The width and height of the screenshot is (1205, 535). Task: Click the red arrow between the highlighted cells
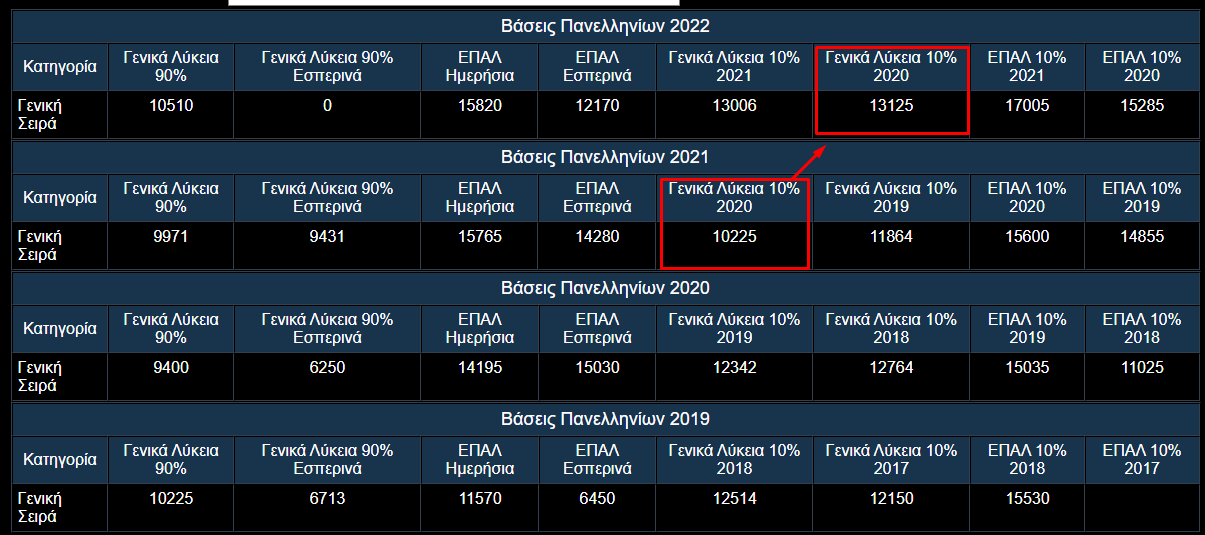(810, 161)
